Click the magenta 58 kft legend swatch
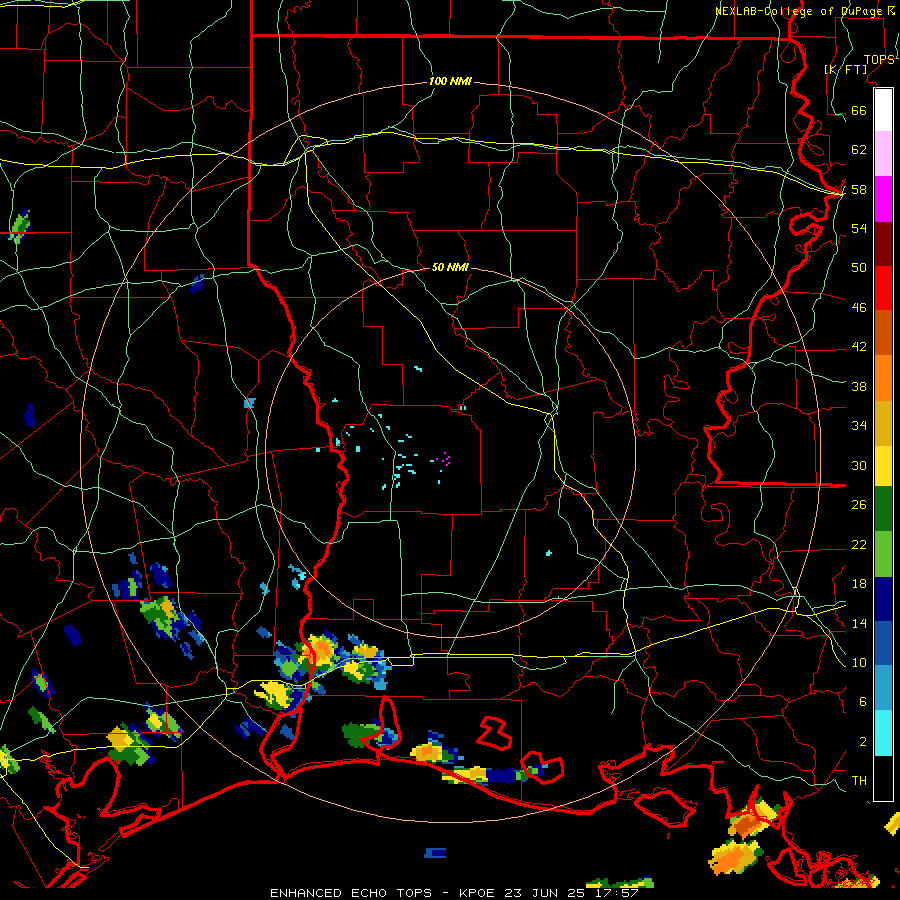This screenshot has width=900, height=900. [883, 199]
